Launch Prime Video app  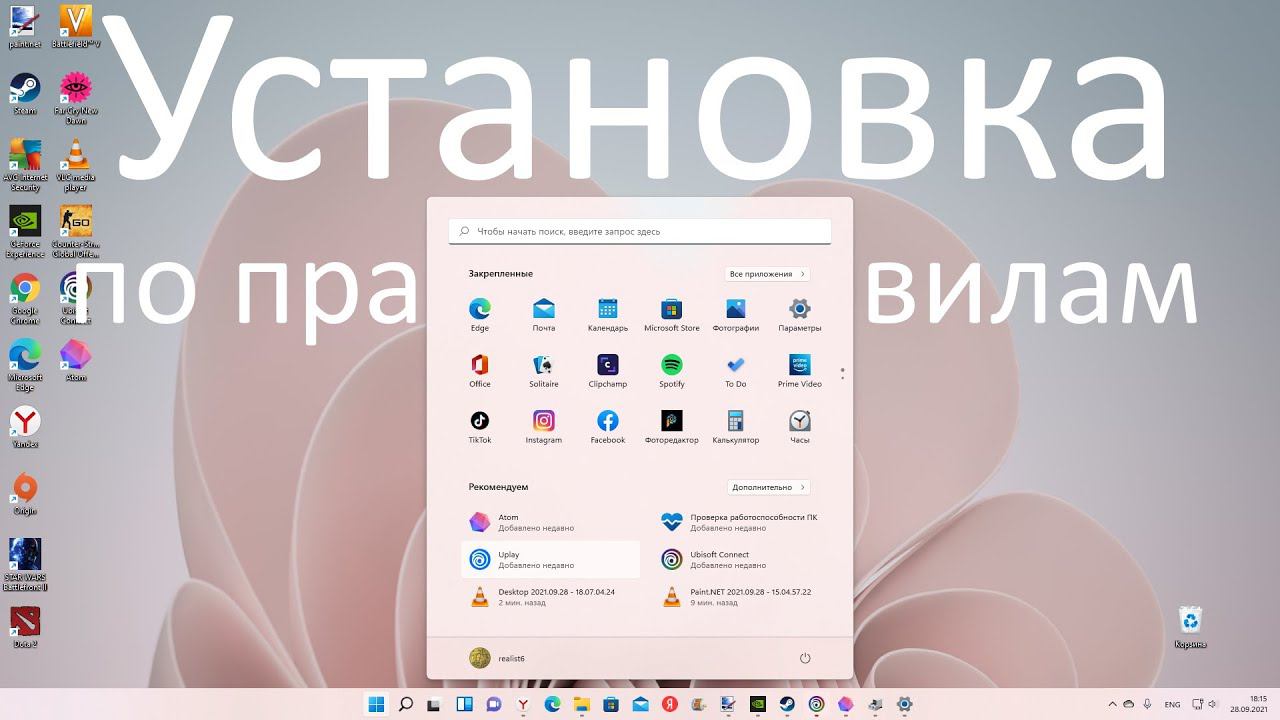click(x=800, y=370)
